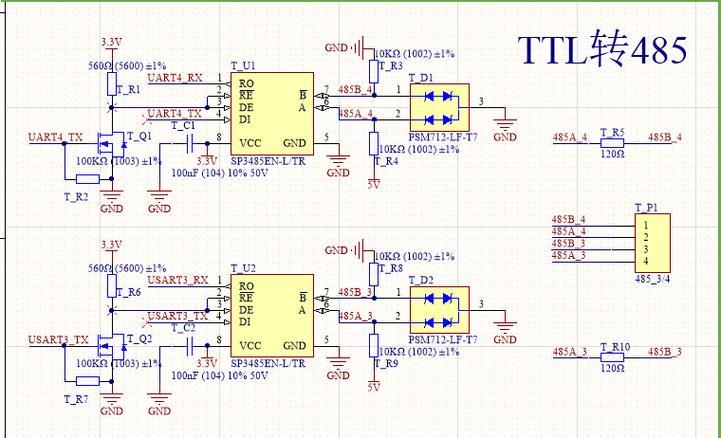Select GND symbol on T_D2 pin 3
The width and height of the screenshot is (721, 438).
pos(505,333)
